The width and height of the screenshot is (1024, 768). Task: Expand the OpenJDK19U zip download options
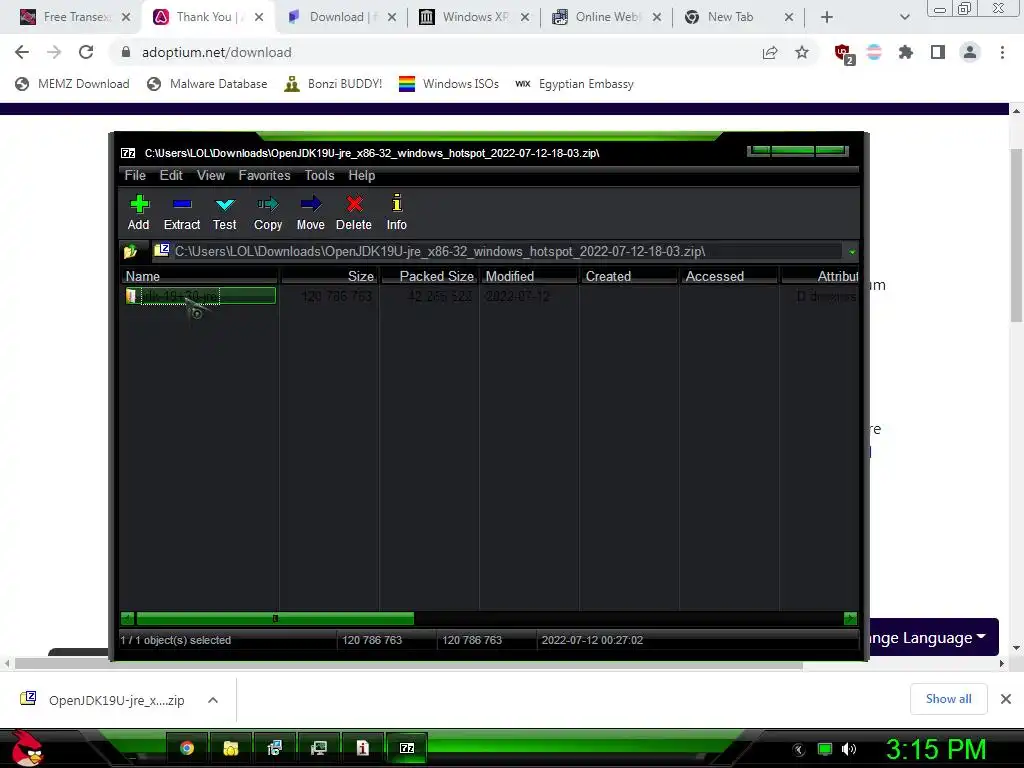[x=212, y=700]
